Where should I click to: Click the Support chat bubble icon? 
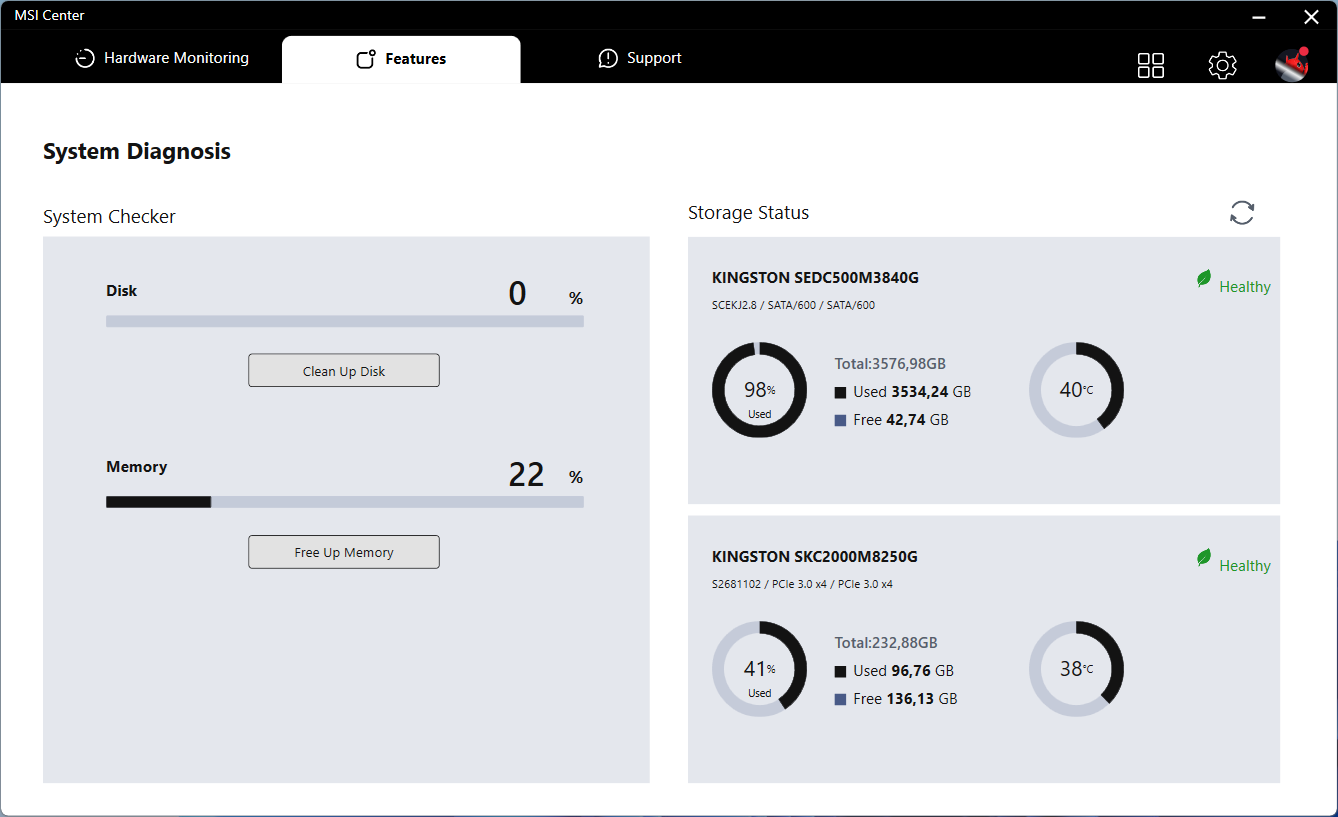coord(608,59)
